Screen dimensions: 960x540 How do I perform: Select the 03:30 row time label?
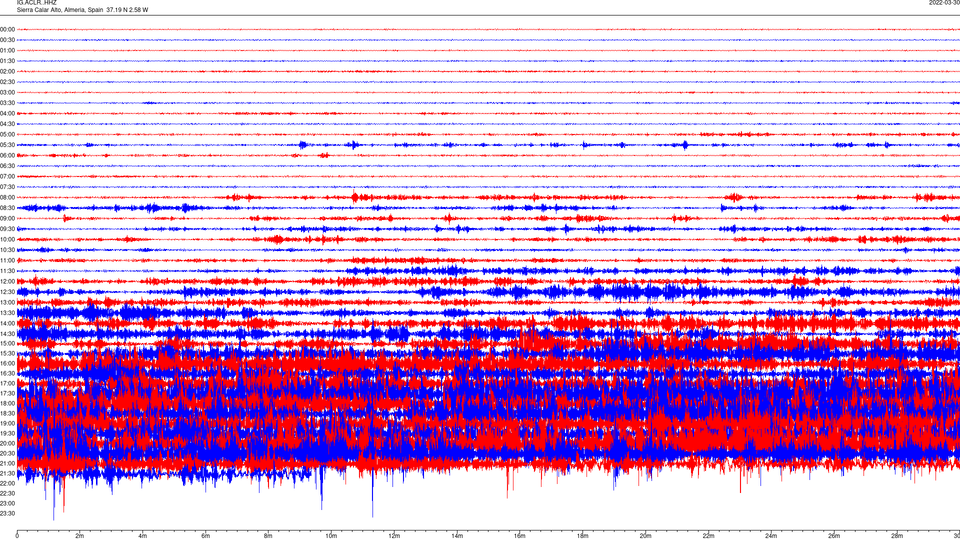(7, 103)
